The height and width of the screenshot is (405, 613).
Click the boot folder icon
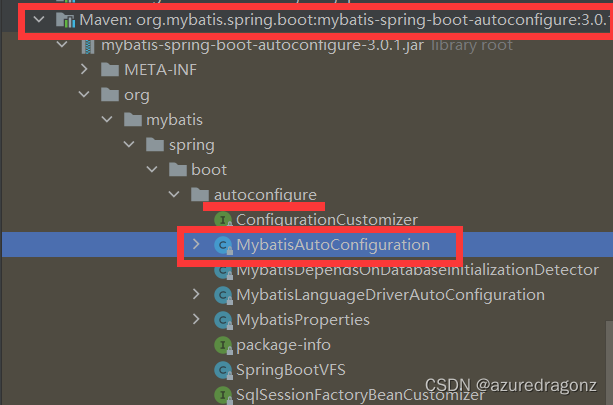177,170
